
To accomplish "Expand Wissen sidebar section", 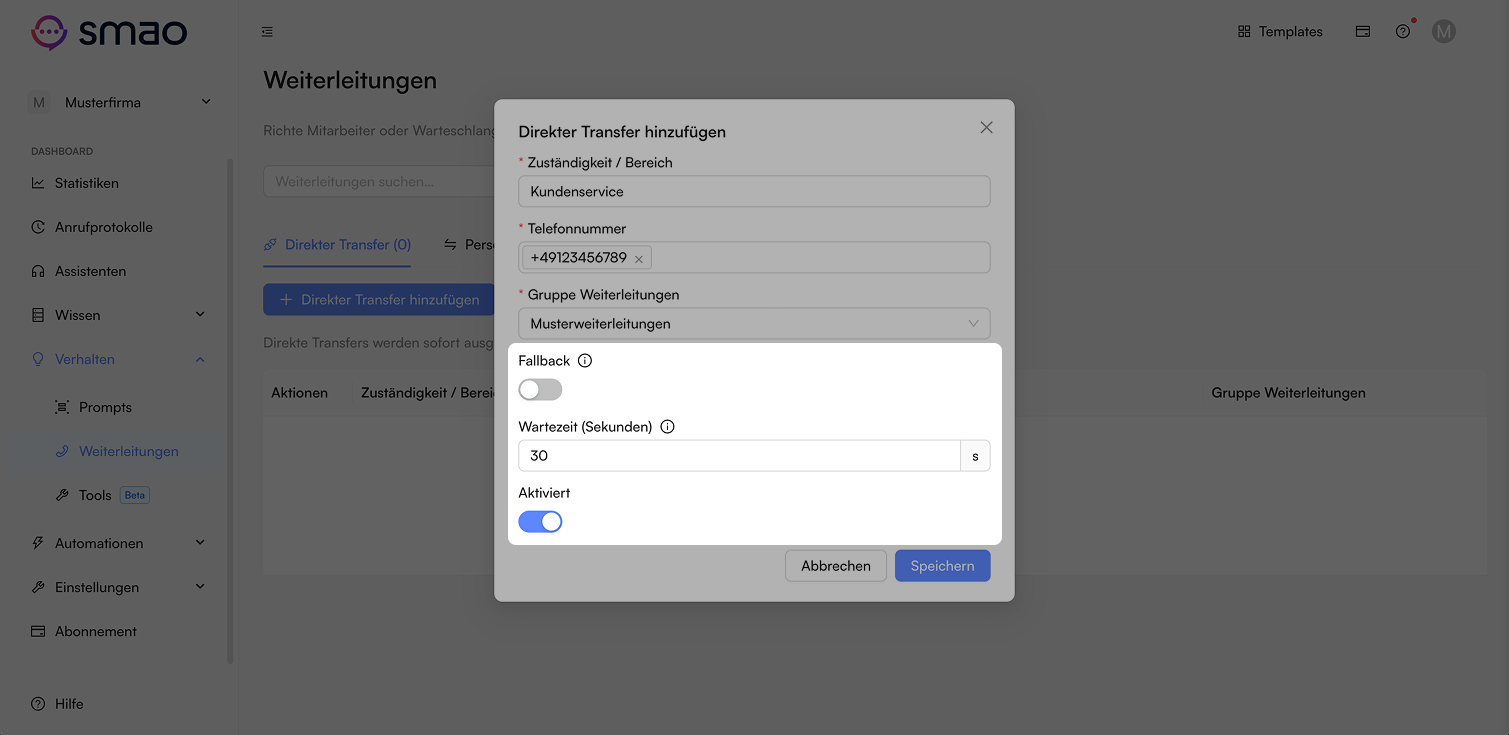I will (120, 315).
